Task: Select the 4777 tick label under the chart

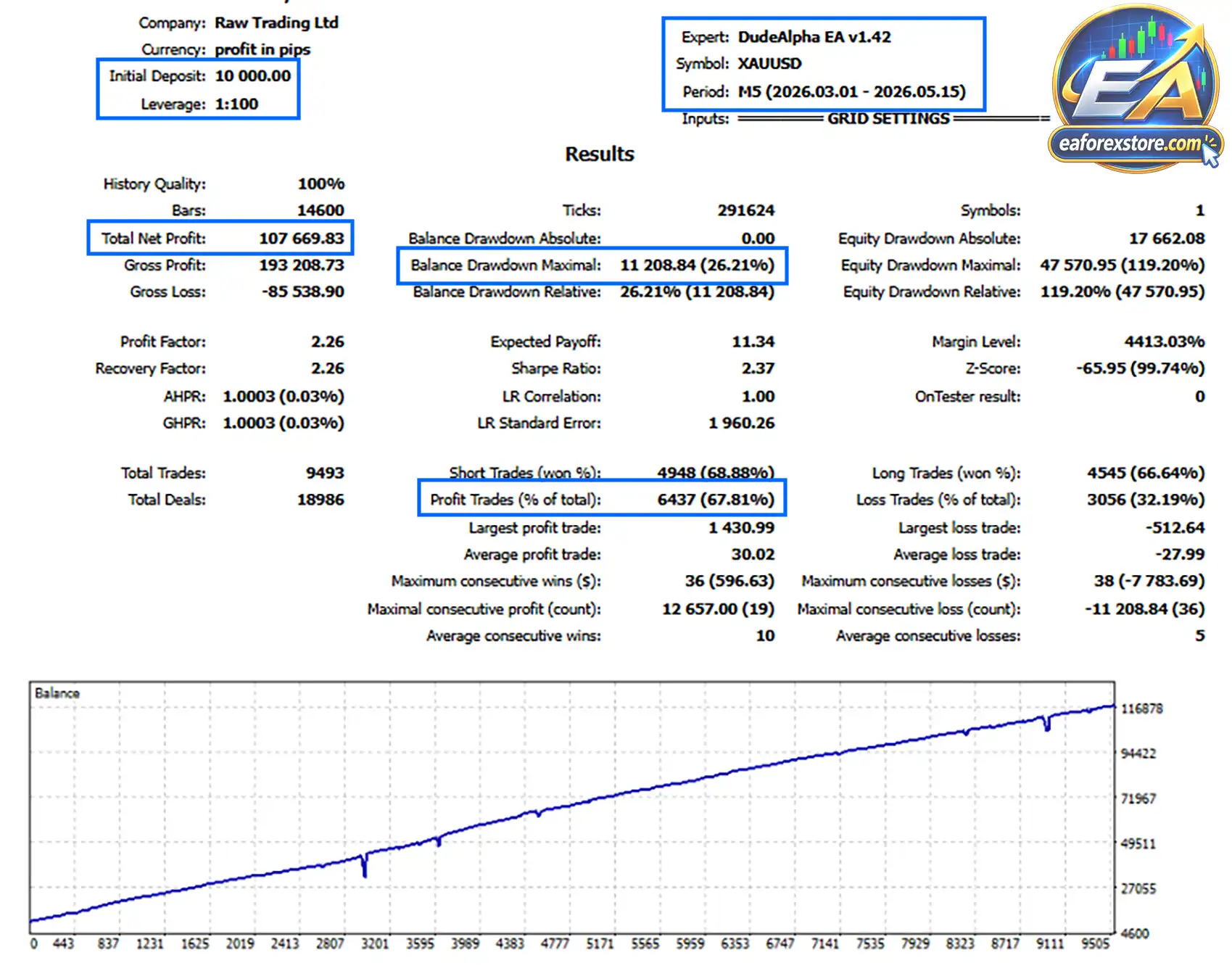Action: pos(555,943)
